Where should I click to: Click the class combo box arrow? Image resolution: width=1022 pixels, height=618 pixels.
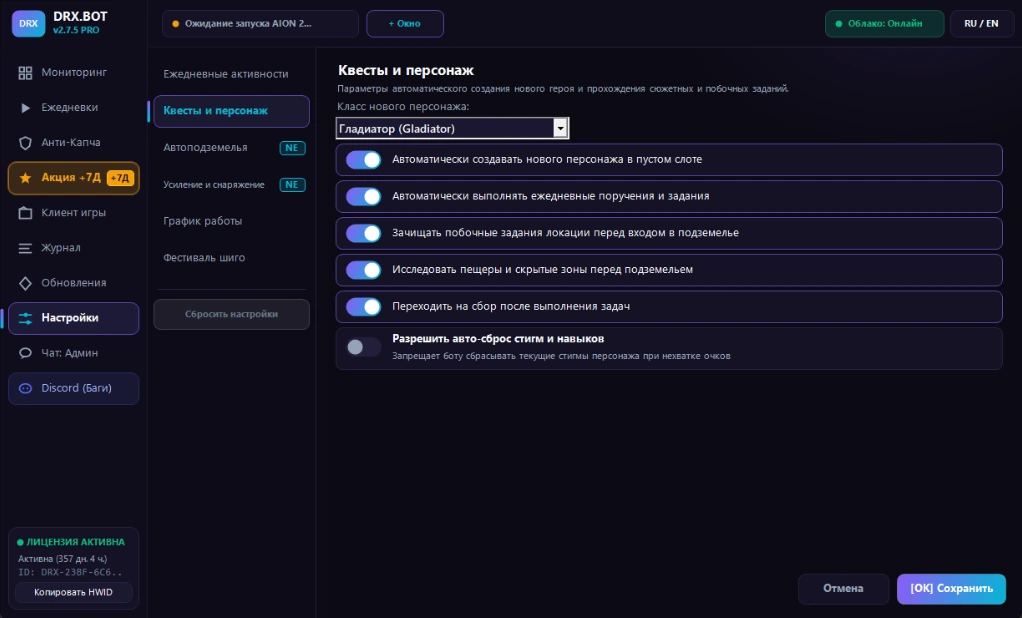click(x=560, y=128)
